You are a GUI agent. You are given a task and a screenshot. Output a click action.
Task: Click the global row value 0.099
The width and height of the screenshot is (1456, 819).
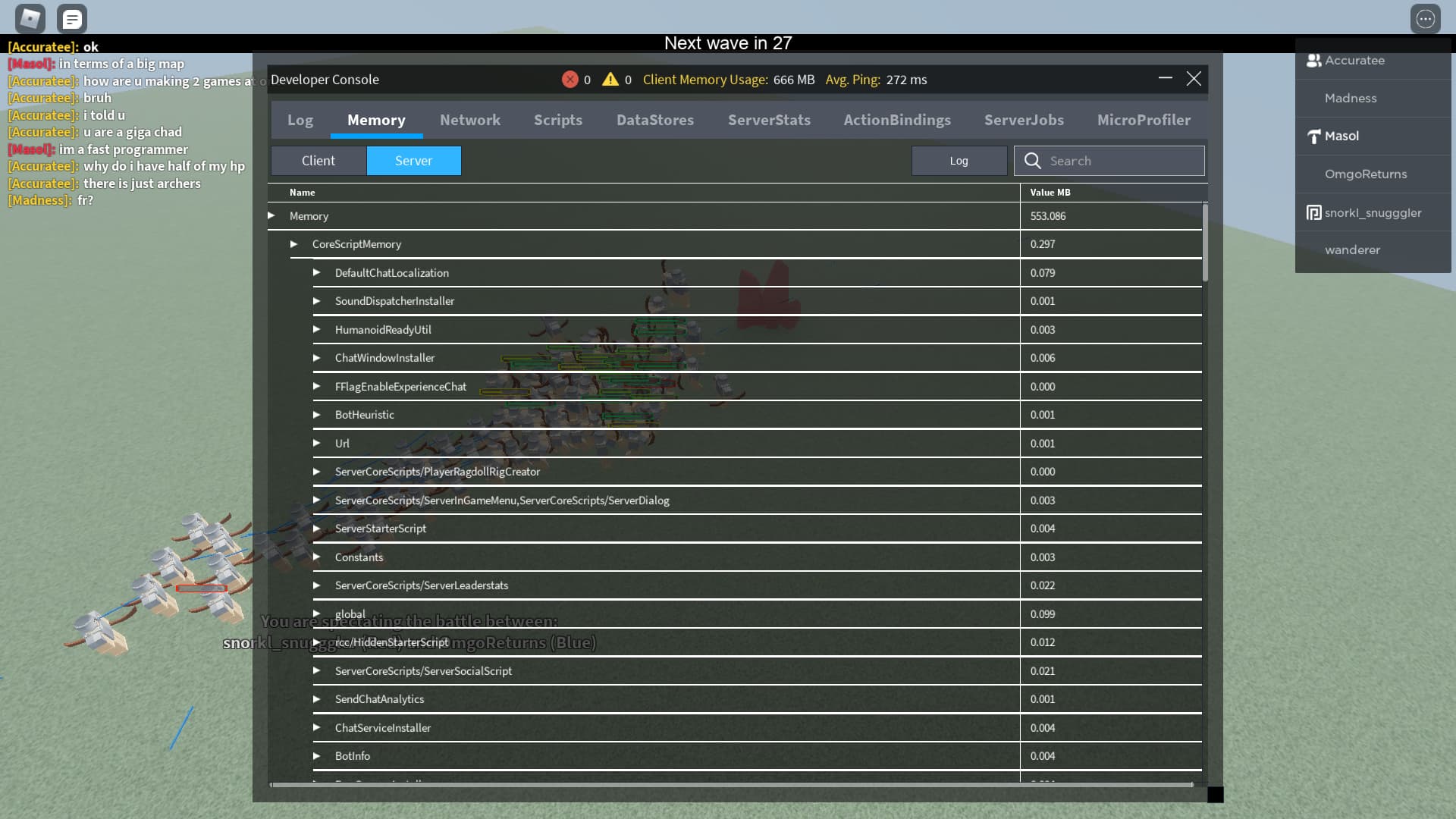click(1043, 614)
